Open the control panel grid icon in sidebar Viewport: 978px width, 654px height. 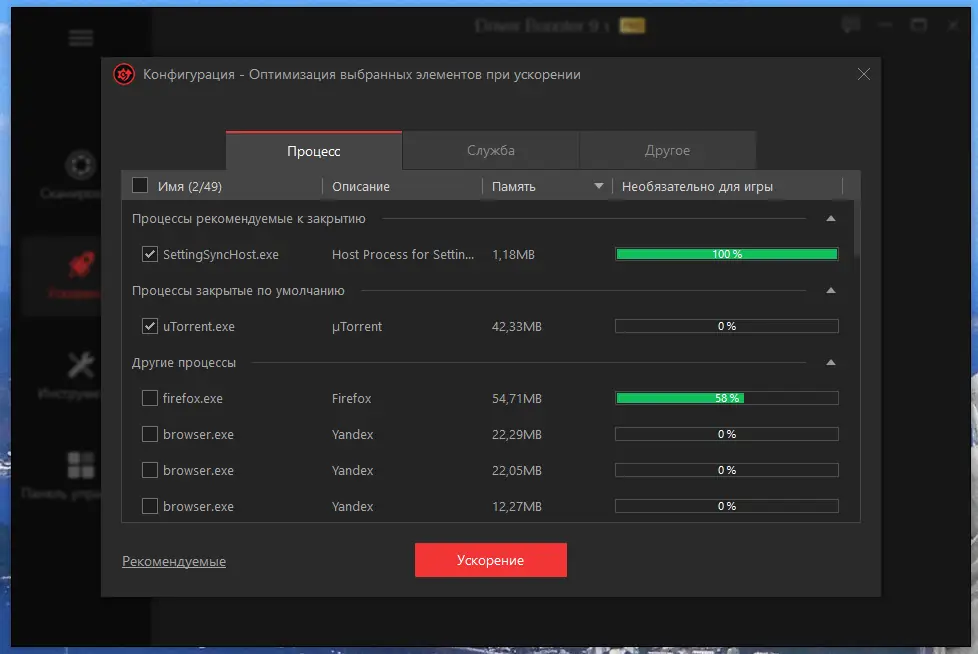coord(81,465)
